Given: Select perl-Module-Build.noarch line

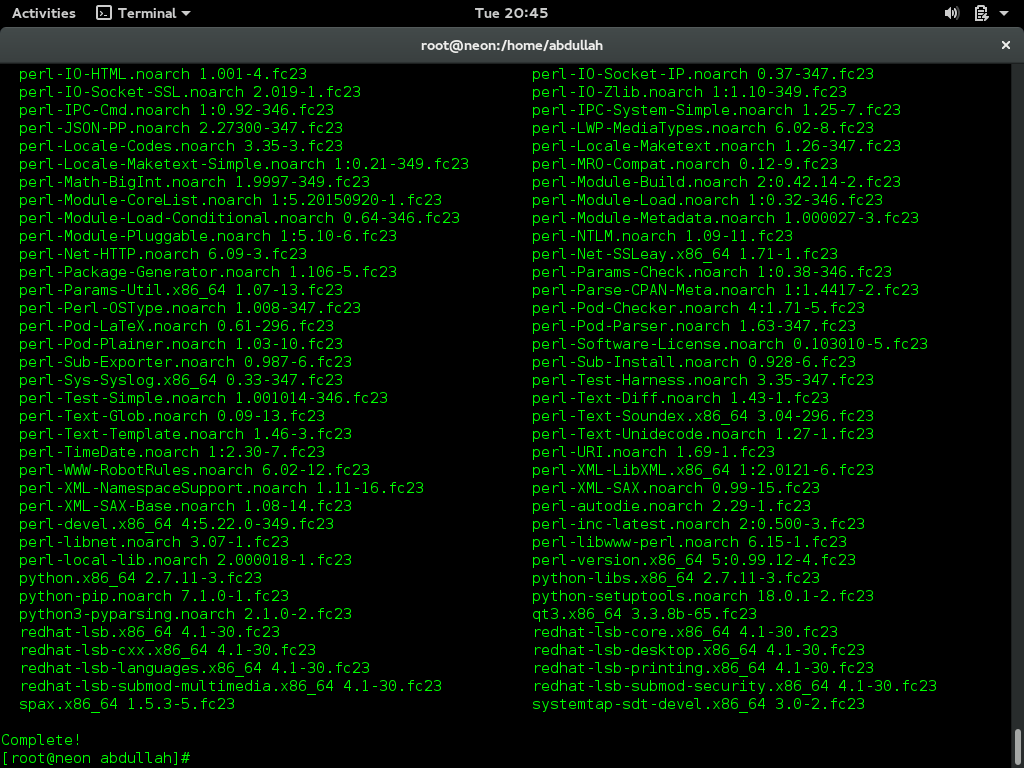Looking at the screenshot, I should click(716, 182).
